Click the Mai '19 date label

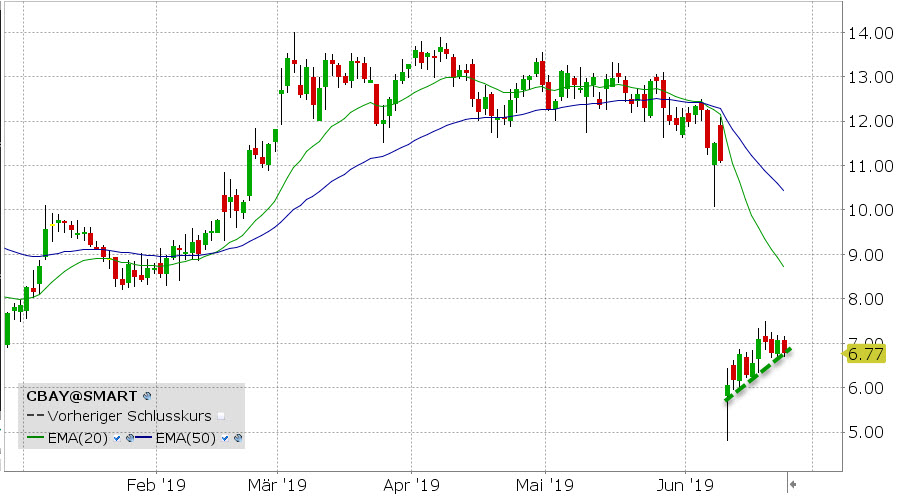pyautogui.click(x=545, y=485)
